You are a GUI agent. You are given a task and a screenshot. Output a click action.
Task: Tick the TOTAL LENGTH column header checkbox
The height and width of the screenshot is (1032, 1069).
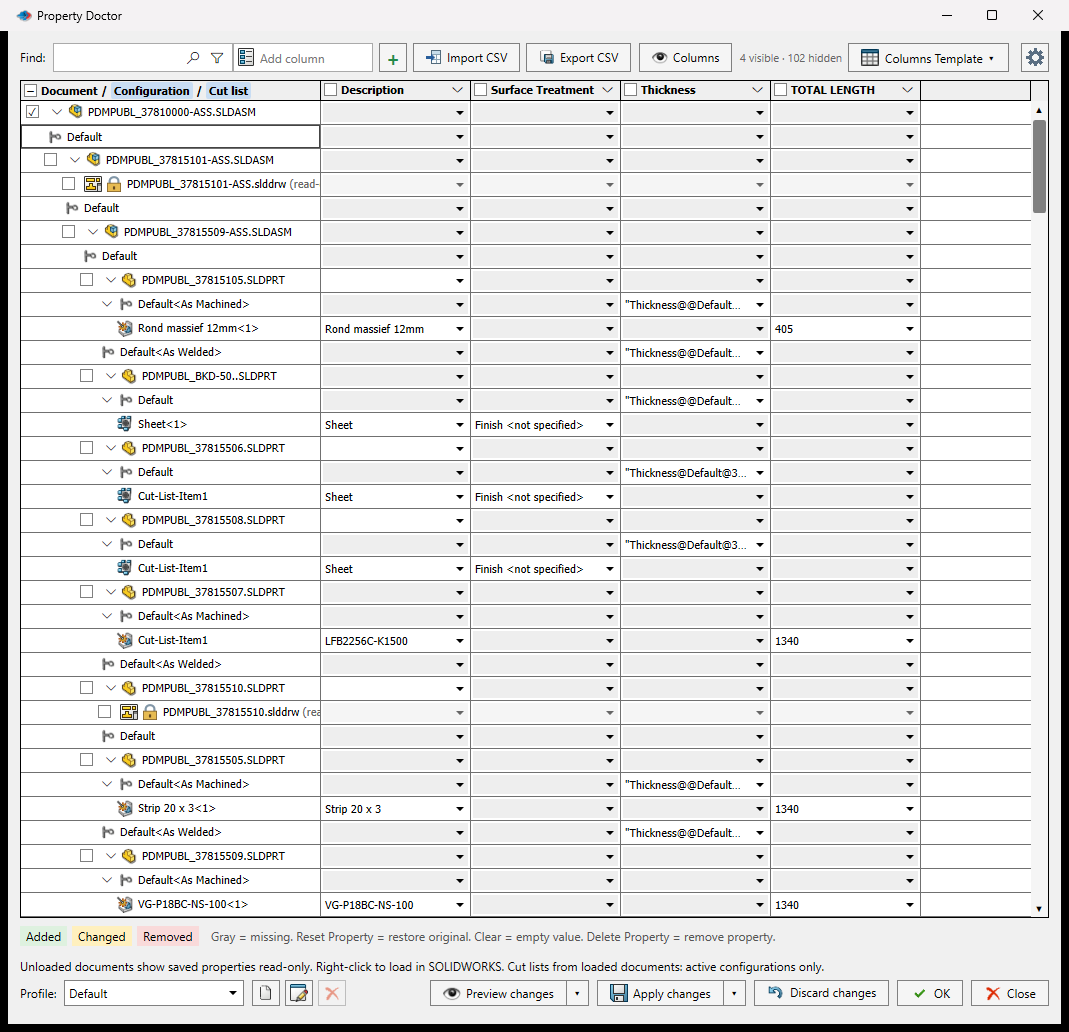[x=781, y=90]
